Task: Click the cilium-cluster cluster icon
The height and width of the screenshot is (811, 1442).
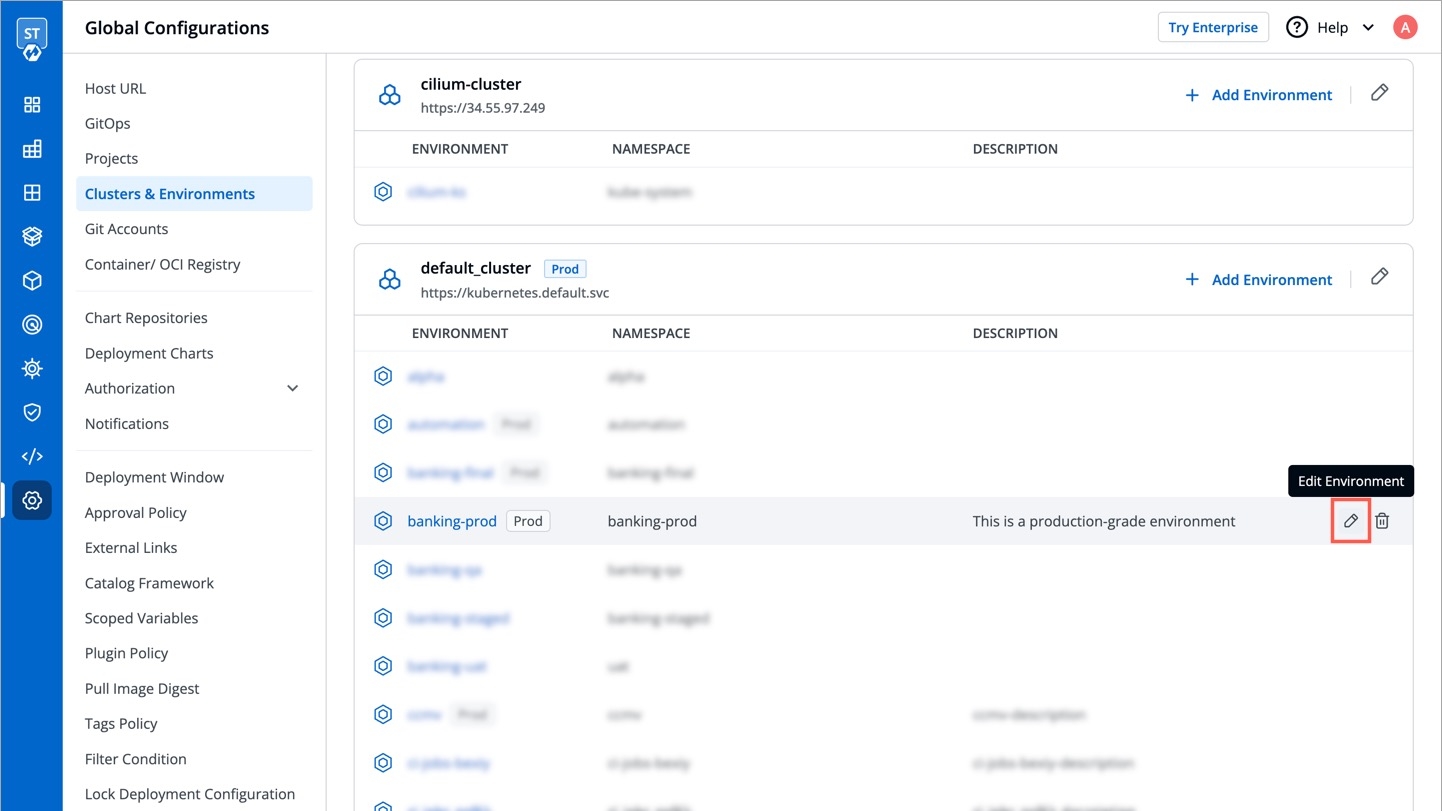Action: pos(390,95)
